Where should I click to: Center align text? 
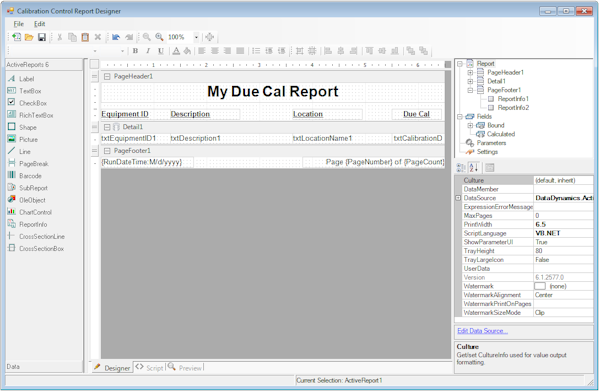pos(215,51)
